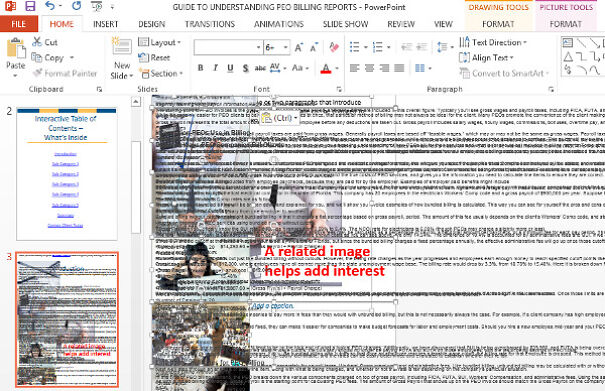Click the Numbering list icon
The image size is (605, 391).
378,47
